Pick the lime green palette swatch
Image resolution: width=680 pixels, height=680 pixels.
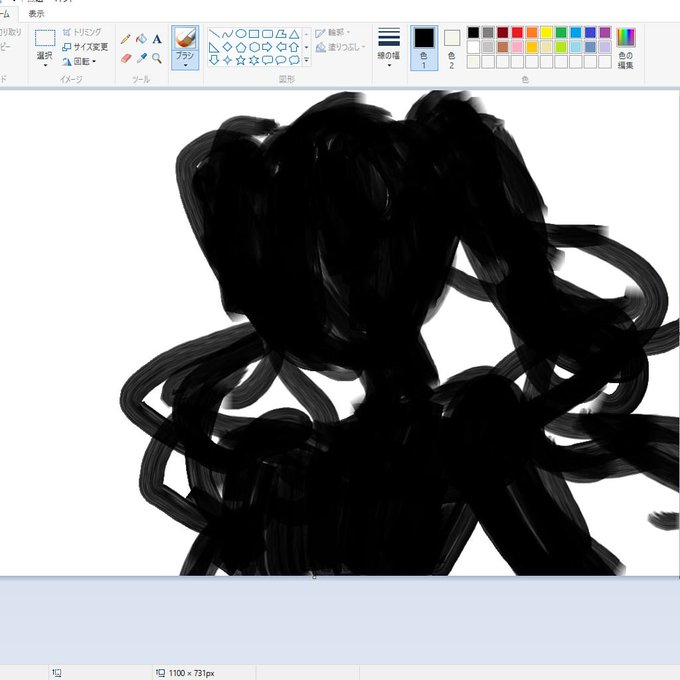click(x=561, y=47)
